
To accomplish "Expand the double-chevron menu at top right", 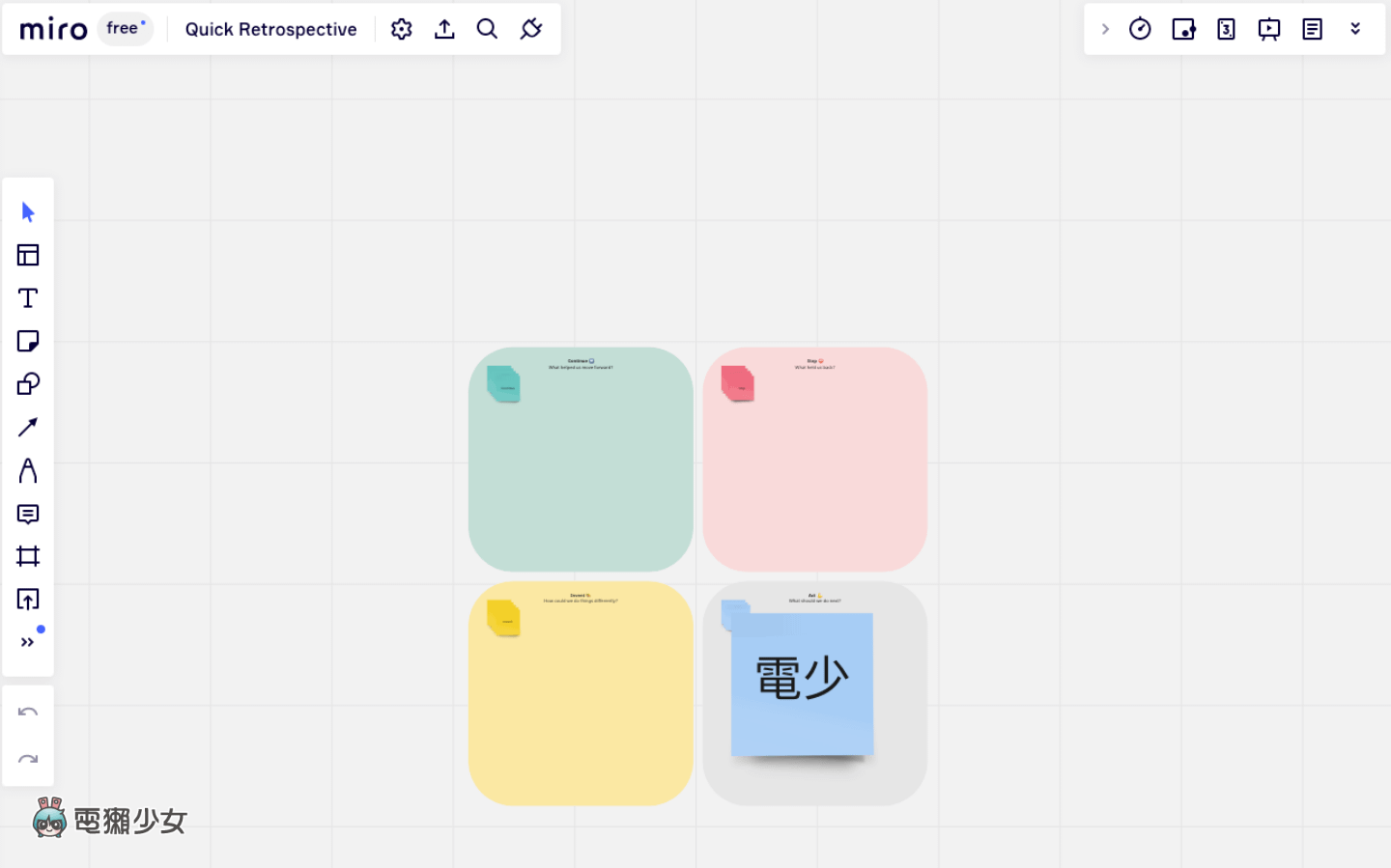I will (x=1355, y=29).
